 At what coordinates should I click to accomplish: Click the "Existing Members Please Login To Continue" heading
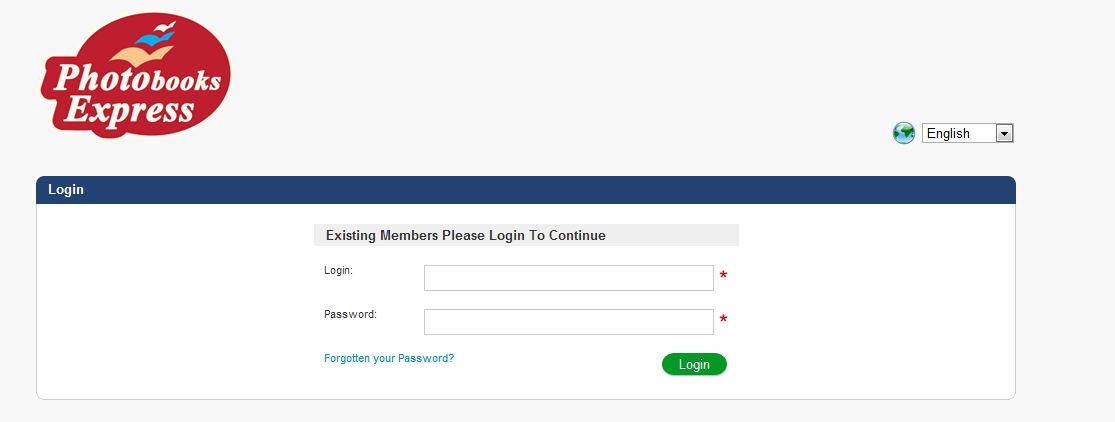466,236
